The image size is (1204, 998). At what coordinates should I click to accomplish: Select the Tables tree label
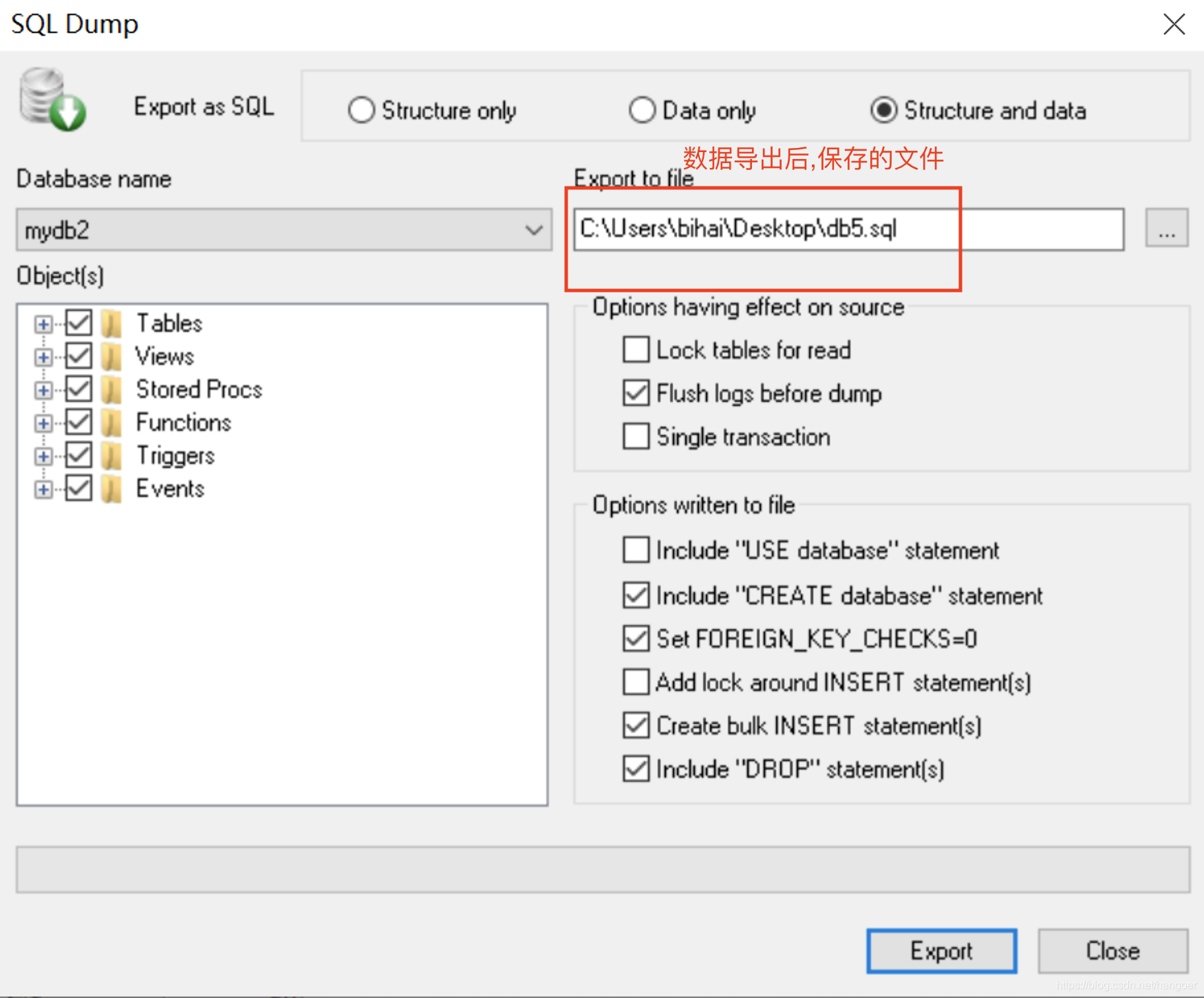pos(169,323)
